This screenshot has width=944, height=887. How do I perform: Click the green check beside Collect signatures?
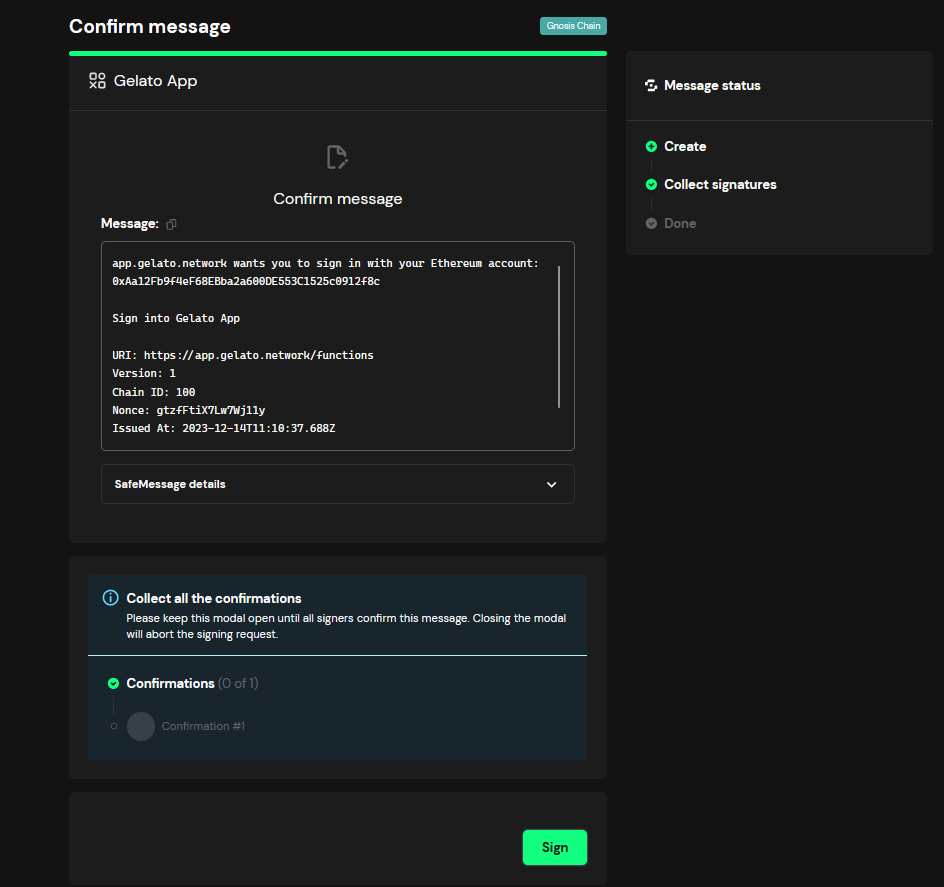pos(651,184)
